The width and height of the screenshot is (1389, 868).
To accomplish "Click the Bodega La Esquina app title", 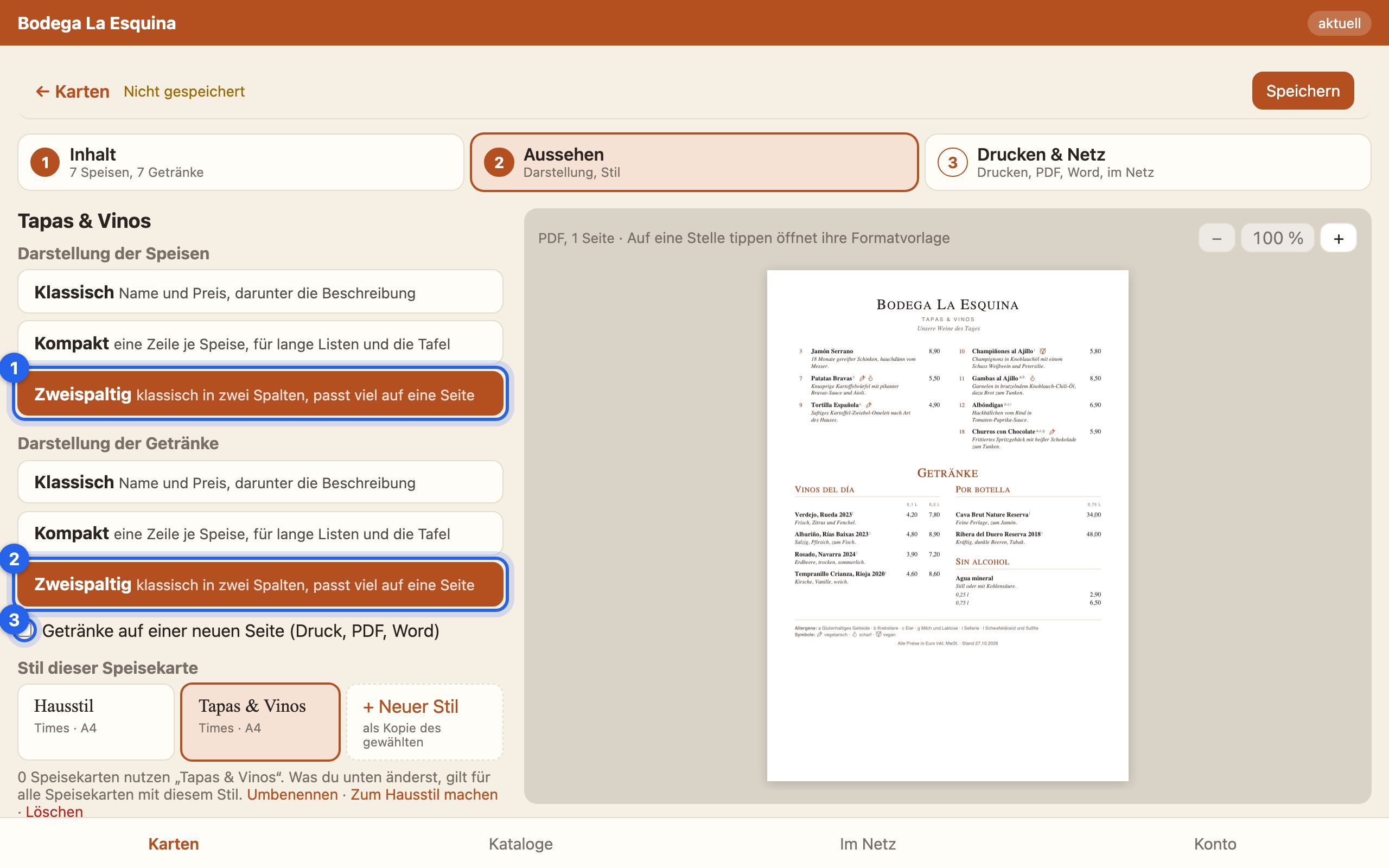I will [x=97, y=23].
